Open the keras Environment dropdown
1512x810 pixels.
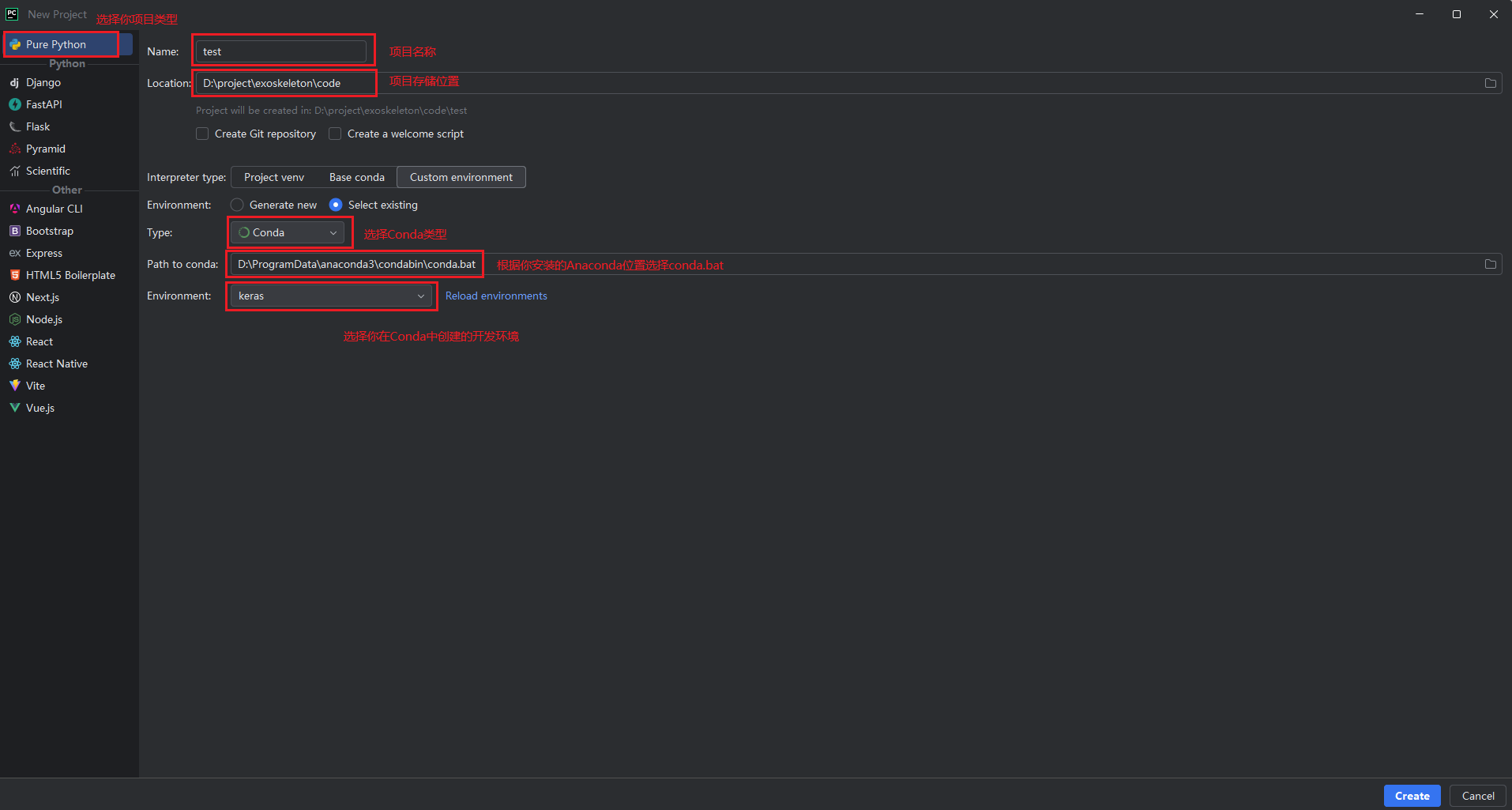[x=331, y=296]
